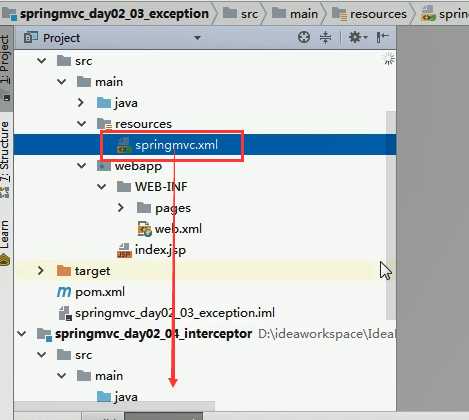The width and height of the screenshot is (469, 420).
Task: Select springmvc_day02_04_interceptor module label
Action: 153,334
